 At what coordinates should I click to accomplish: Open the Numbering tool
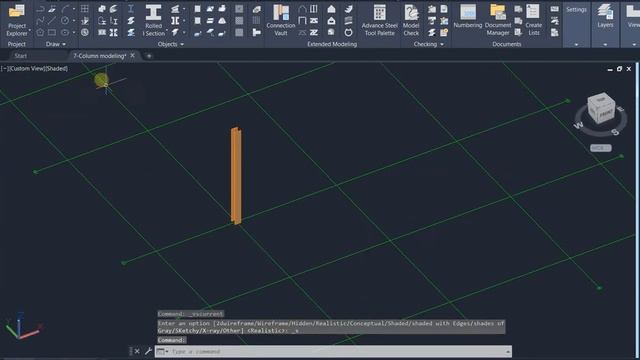468,16
